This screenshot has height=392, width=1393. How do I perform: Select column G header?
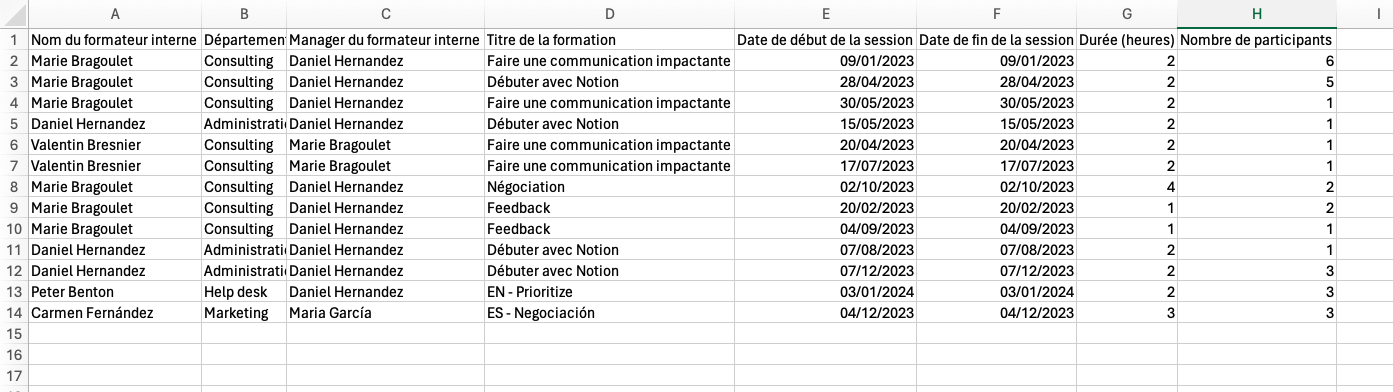point(1127,14)
